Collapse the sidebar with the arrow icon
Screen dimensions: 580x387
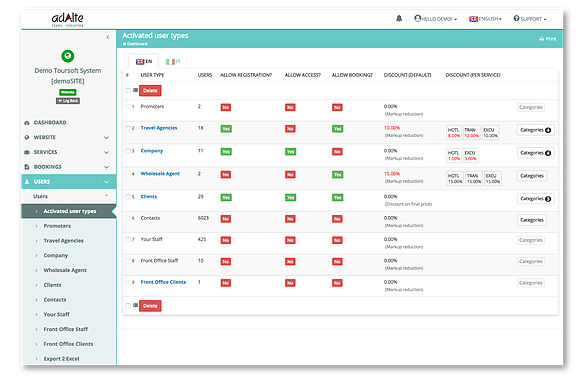108,37
